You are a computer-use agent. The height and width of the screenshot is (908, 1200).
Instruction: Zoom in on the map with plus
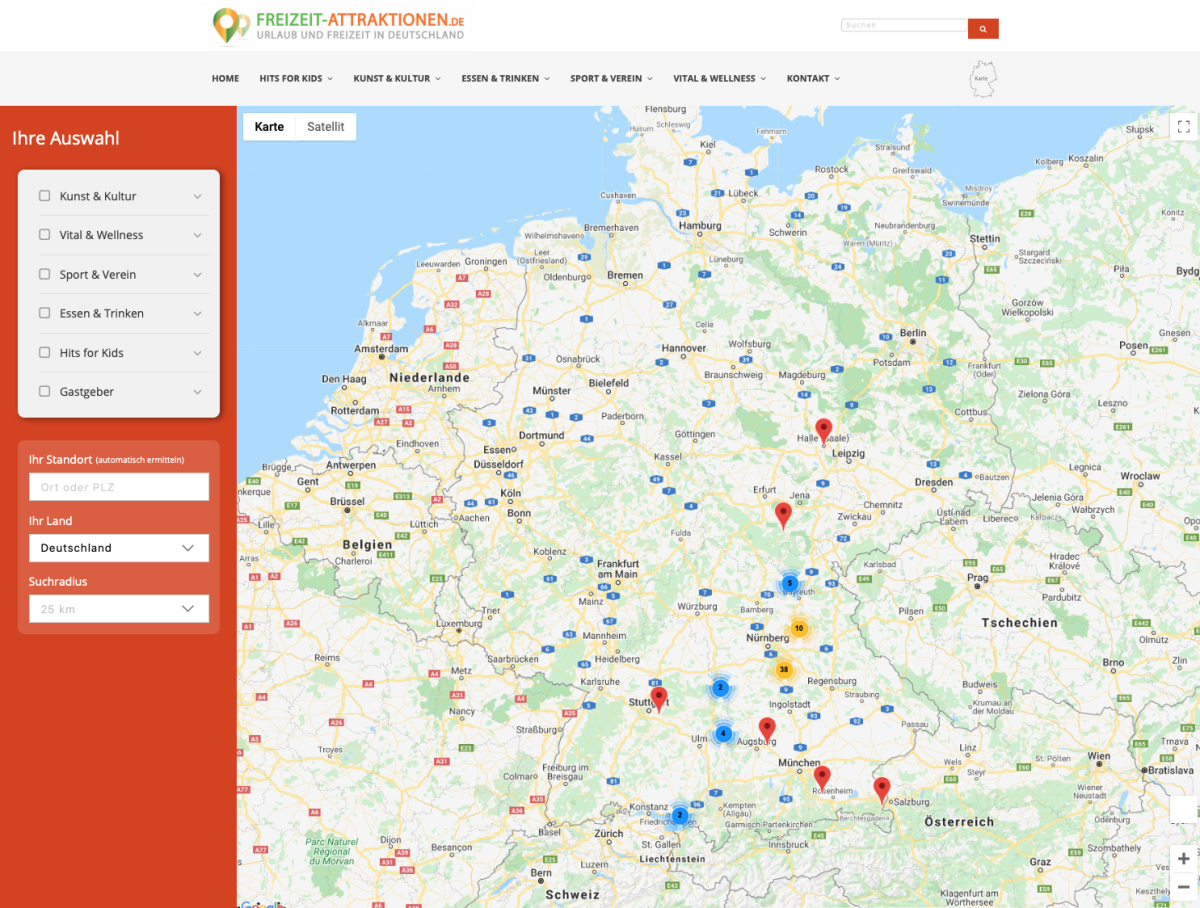point(1184,858)
